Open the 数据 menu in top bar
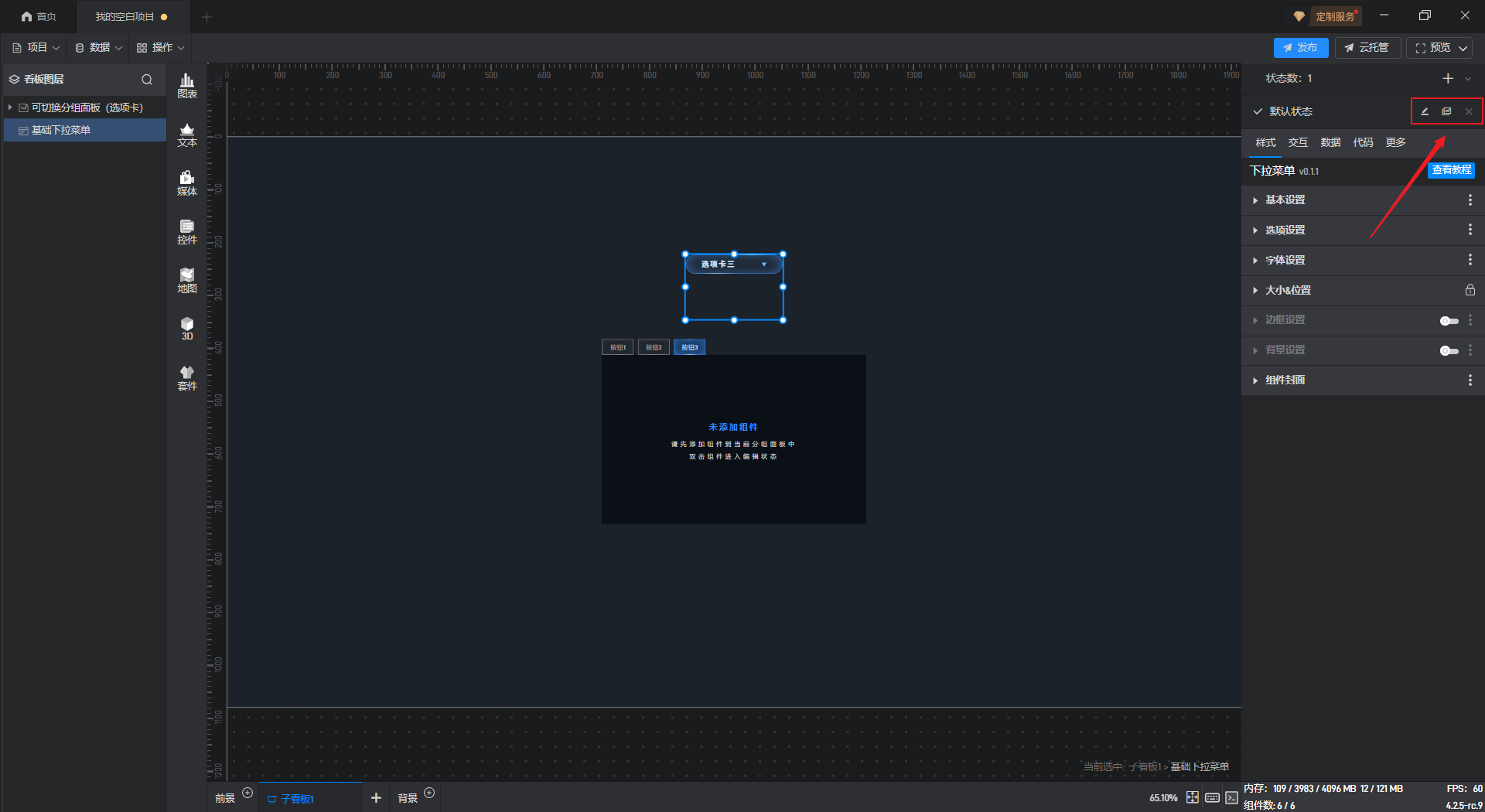The image size is (1485, 812). [99, 48]
